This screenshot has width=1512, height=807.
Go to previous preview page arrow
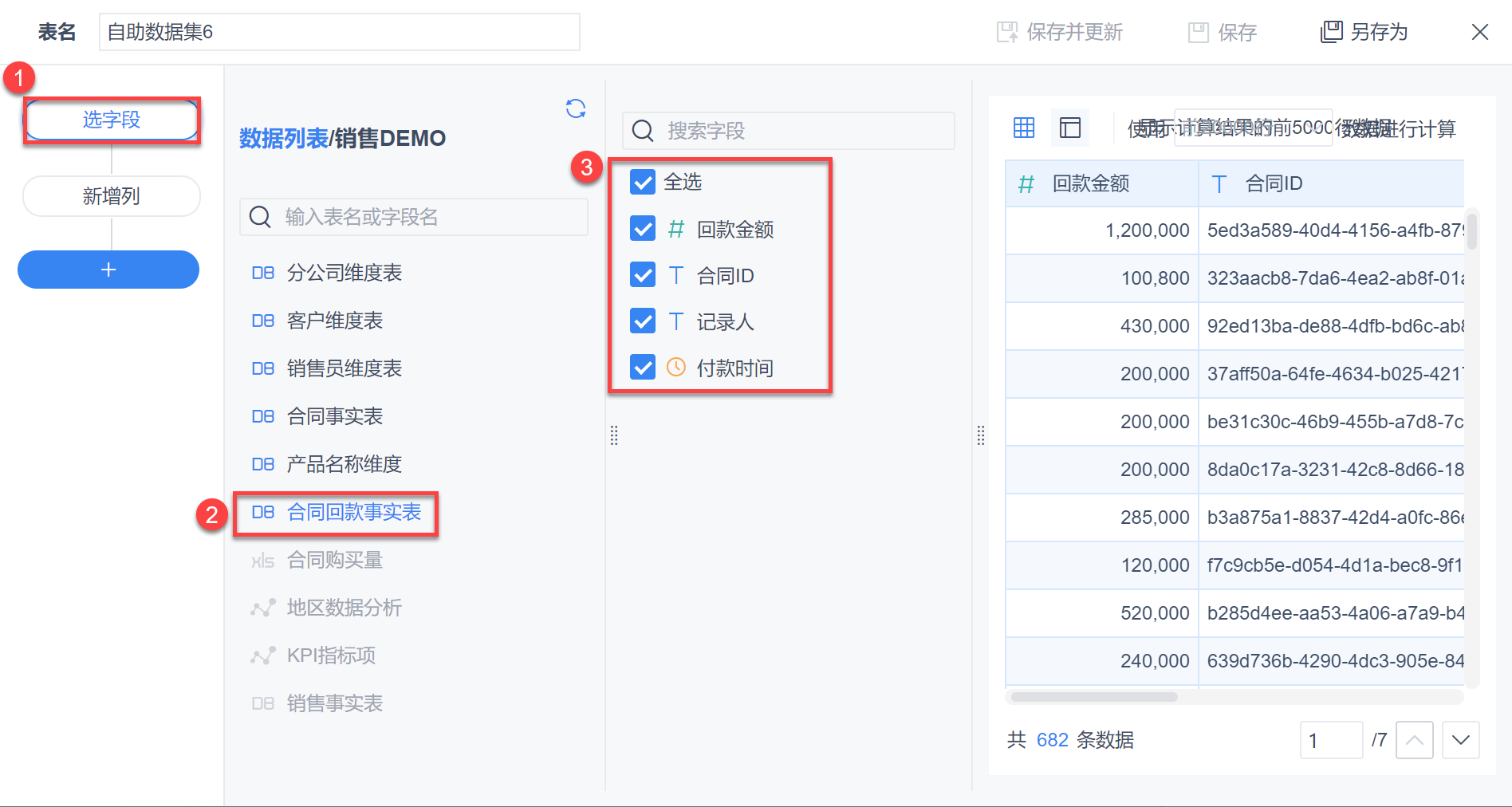(1415, 740)
